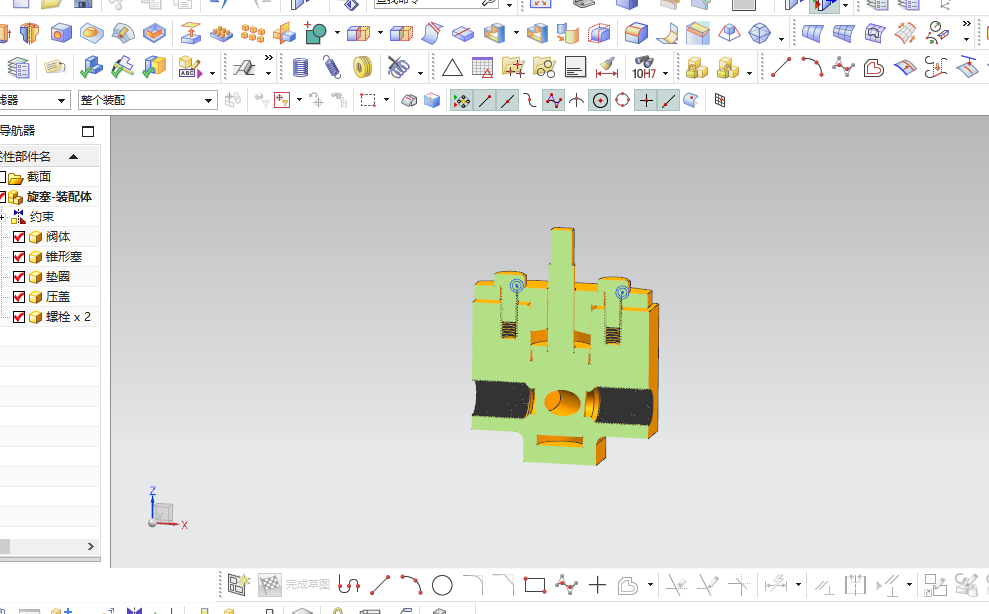Screen dimensions: 989x614
Task: Select the 旋塞-装配体 assembly node
Action: pos(59,197)
